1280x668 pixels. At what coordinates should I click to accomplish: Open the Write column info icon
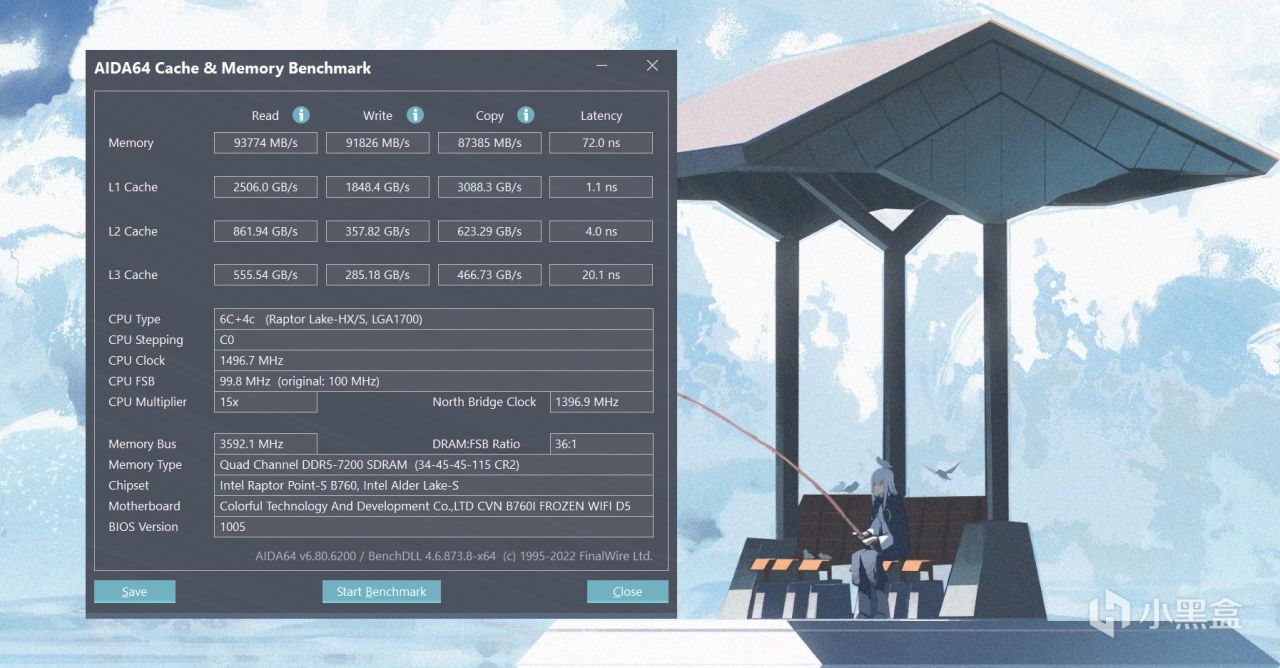tap(415, 115)
